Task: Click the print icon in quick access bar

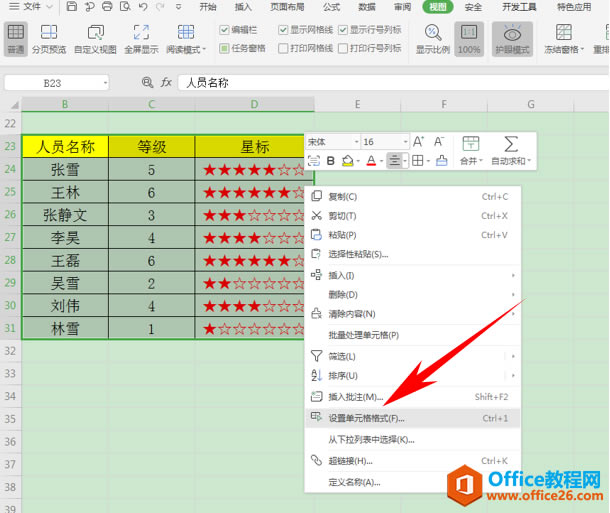Action: pos(107,6)
